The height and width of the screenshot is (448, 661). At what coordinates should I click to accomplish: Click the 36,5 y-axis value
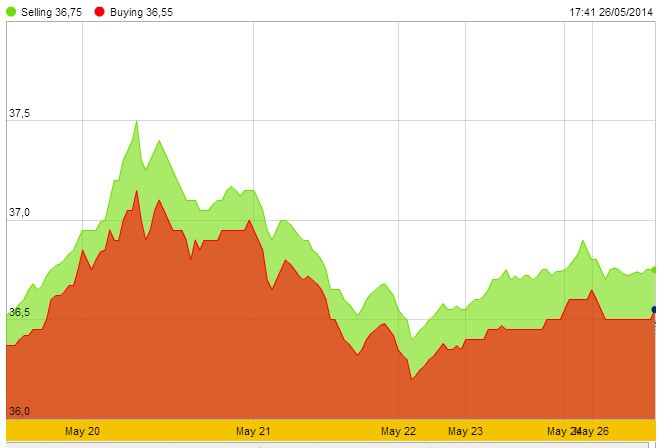tap(19, 312)
